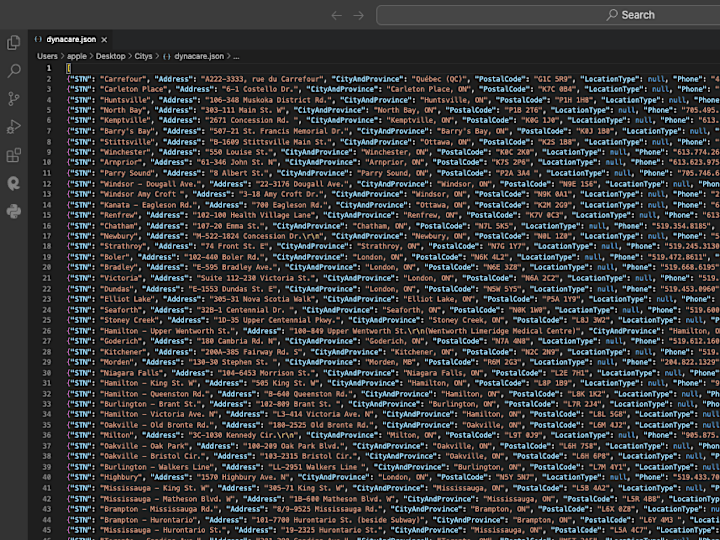
Task: Select the dynacare.json editor tab
Action: pyautogui.click(x=71, y=39)
